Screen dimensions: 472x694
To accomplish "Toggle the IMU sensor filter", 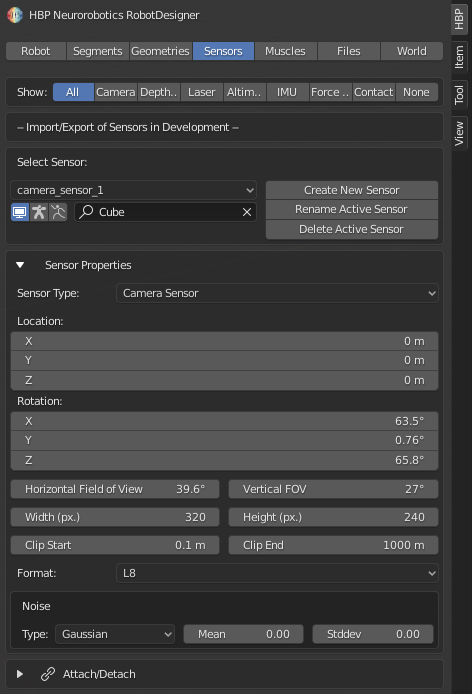I will coord(287,92).
